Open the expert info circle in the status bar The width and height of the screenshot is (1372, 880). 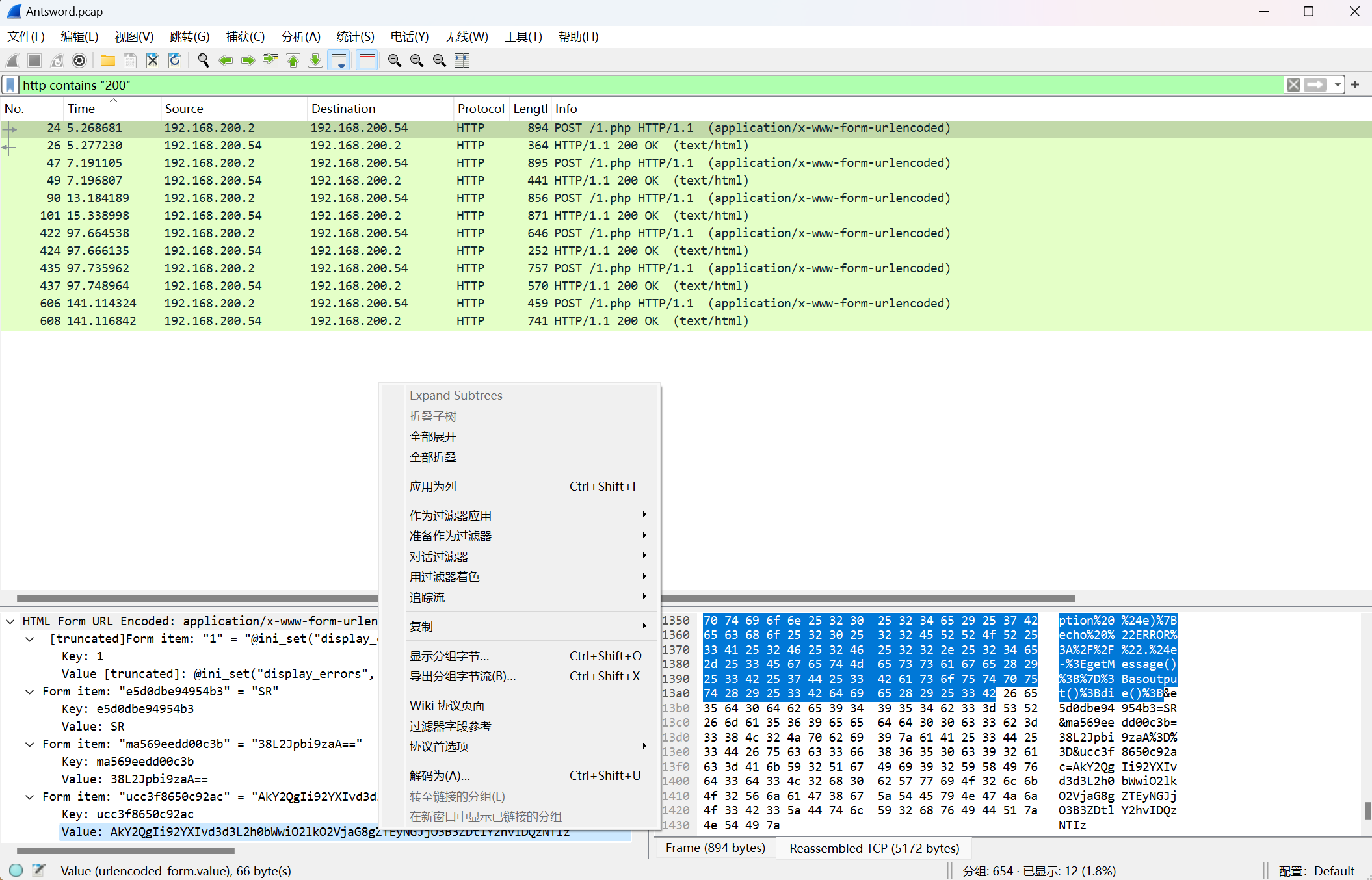tap(16, 870)
